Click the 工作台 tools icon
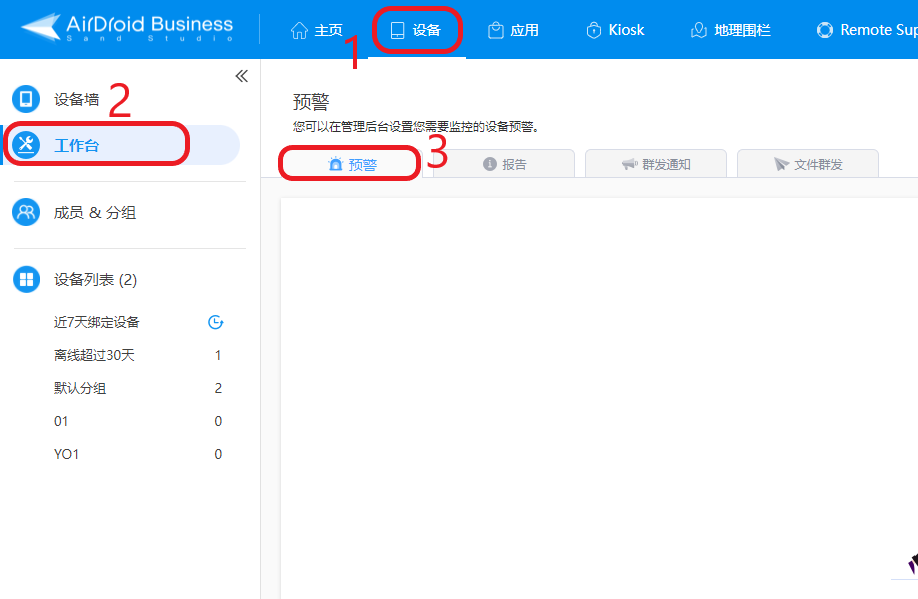918x599 pixels. pos(26,145)
